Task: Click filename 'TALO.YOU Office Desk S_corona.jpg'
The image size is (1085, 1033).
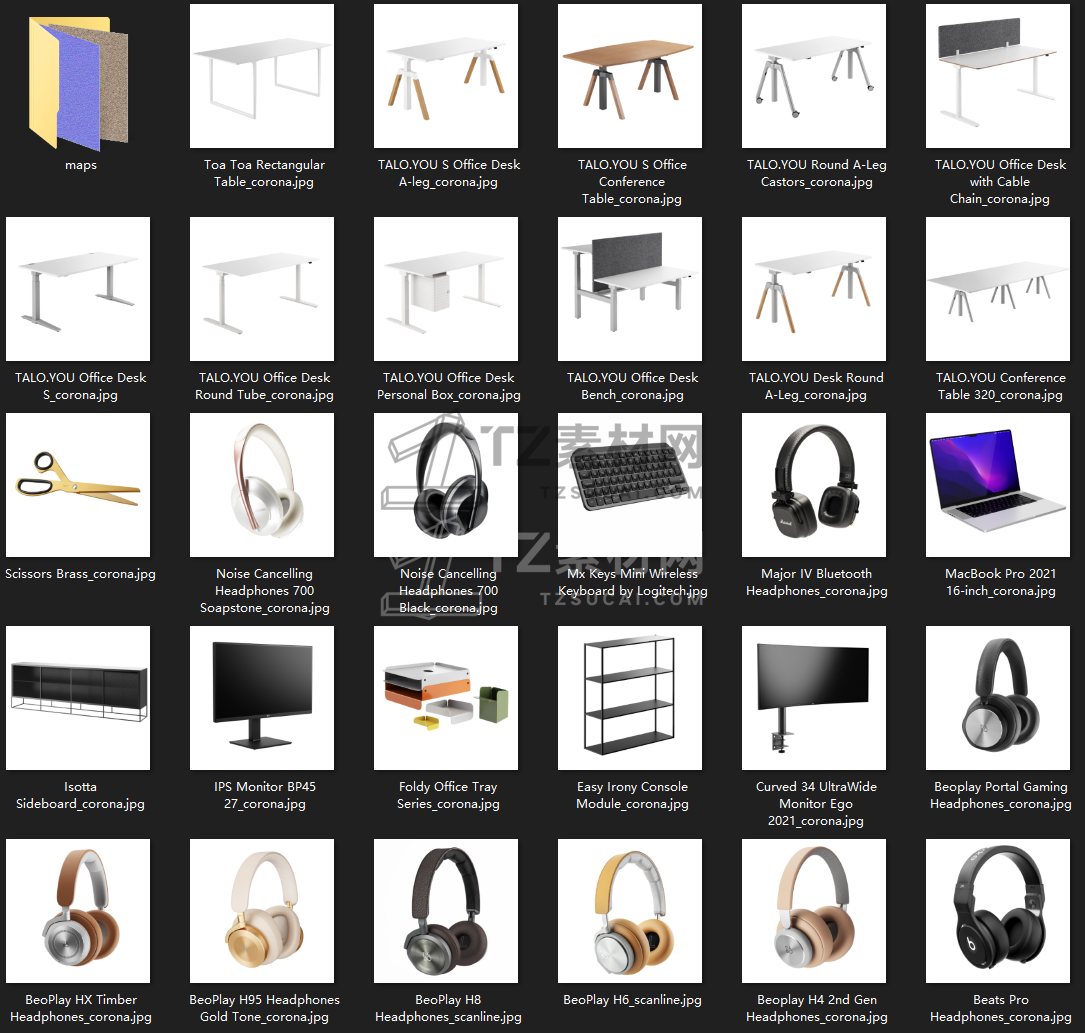Action: tap(80, 386)
